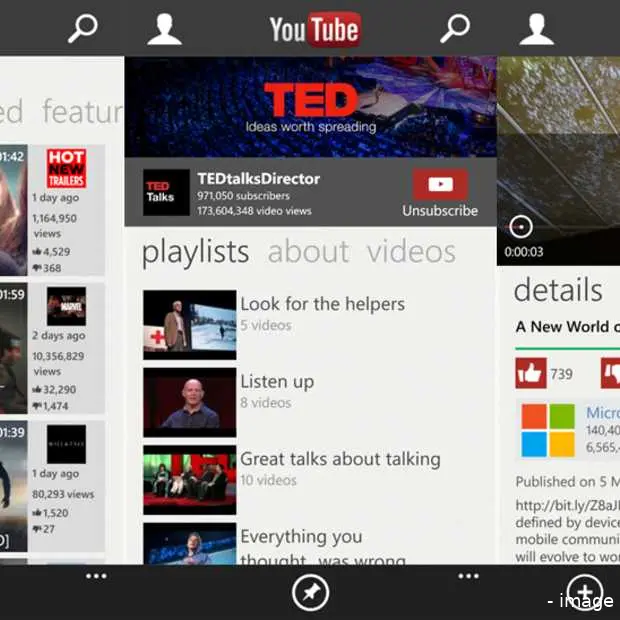Screen dimensions: 620x620
Task: Open the bit.ly link in description
Action: click(x=568, y=505)
